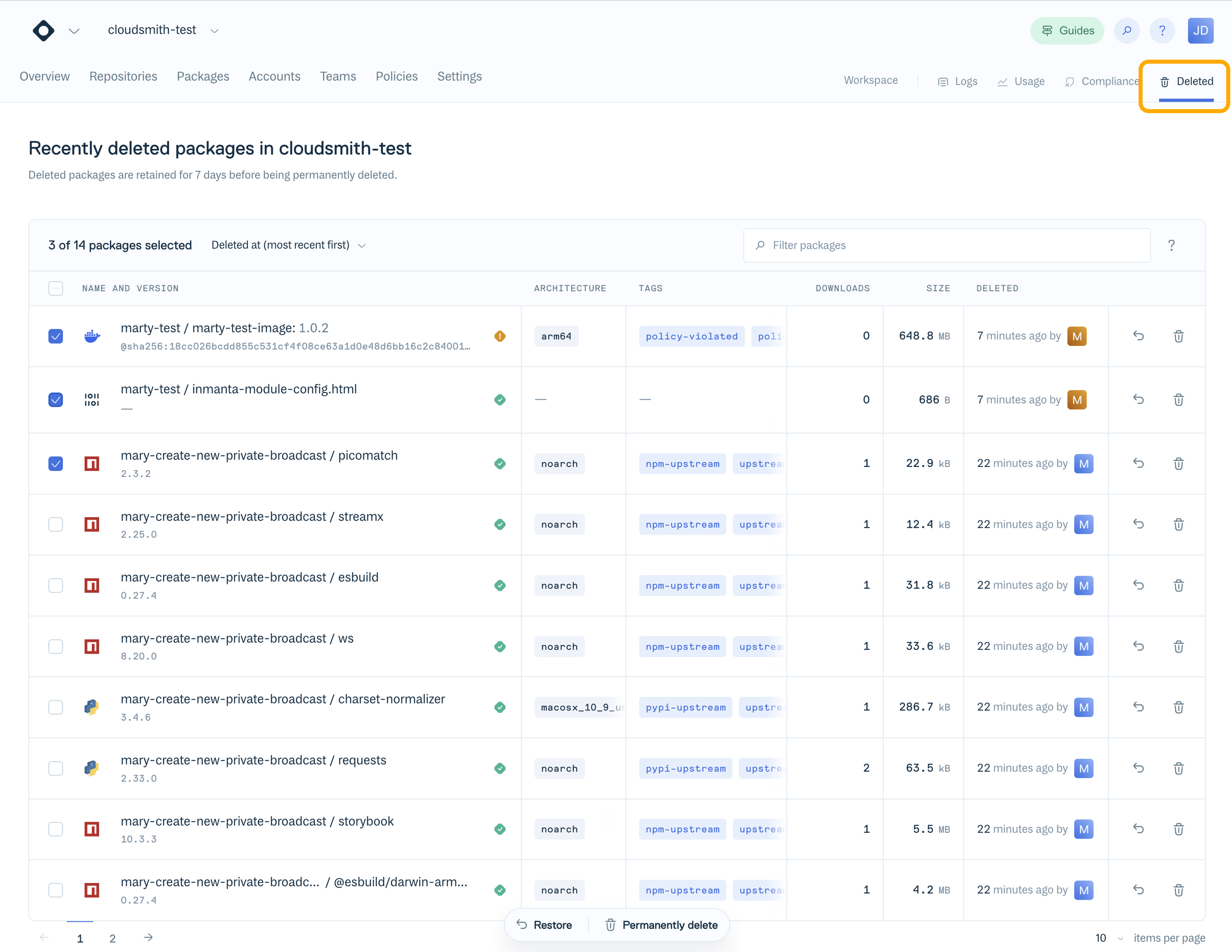This screenshot has width=1232, height=952.
Task: Restore the picomatch package via row arrow icon
Action: point(1138,463)
